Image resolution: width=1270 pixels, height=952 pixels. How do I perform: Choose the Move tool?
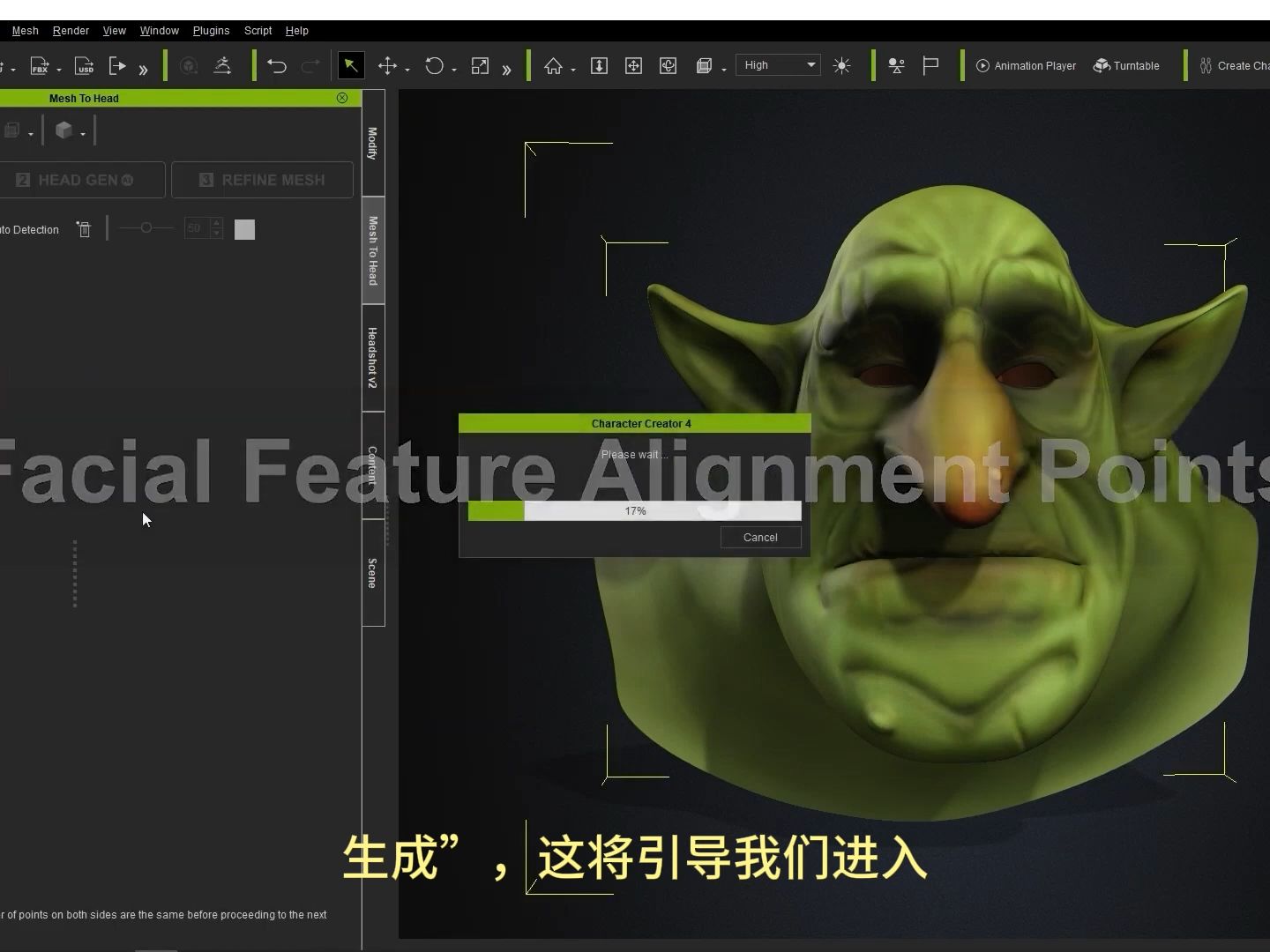(x=387, y=66)
